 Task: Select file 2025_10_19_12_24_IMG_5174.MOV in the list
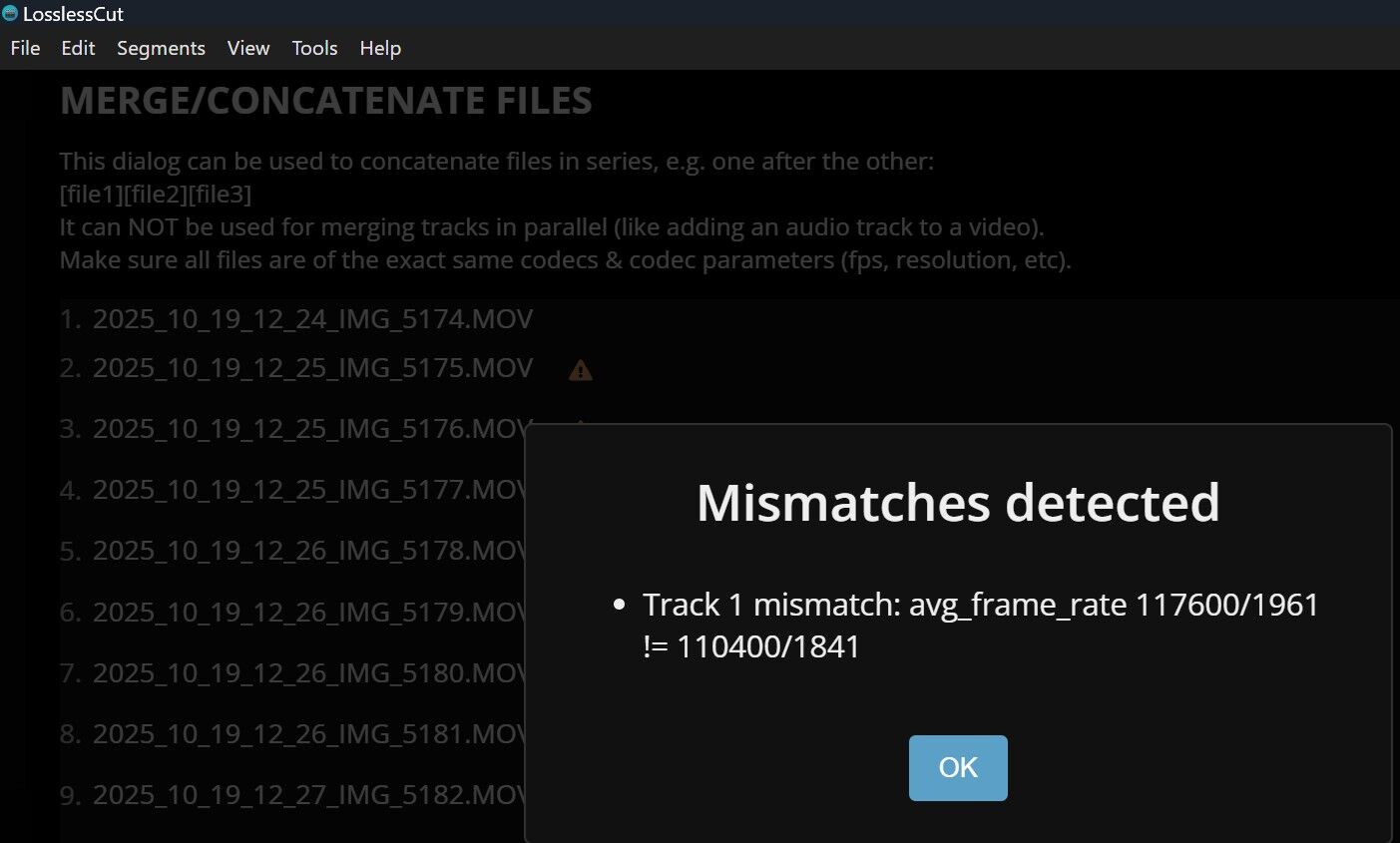(x=312, y=319)
